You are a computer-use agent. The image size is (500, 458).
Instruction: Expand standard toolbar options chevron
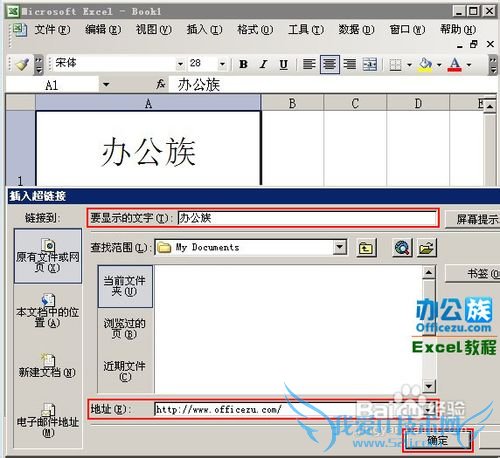pyautogui.click(x=39, y=64)
